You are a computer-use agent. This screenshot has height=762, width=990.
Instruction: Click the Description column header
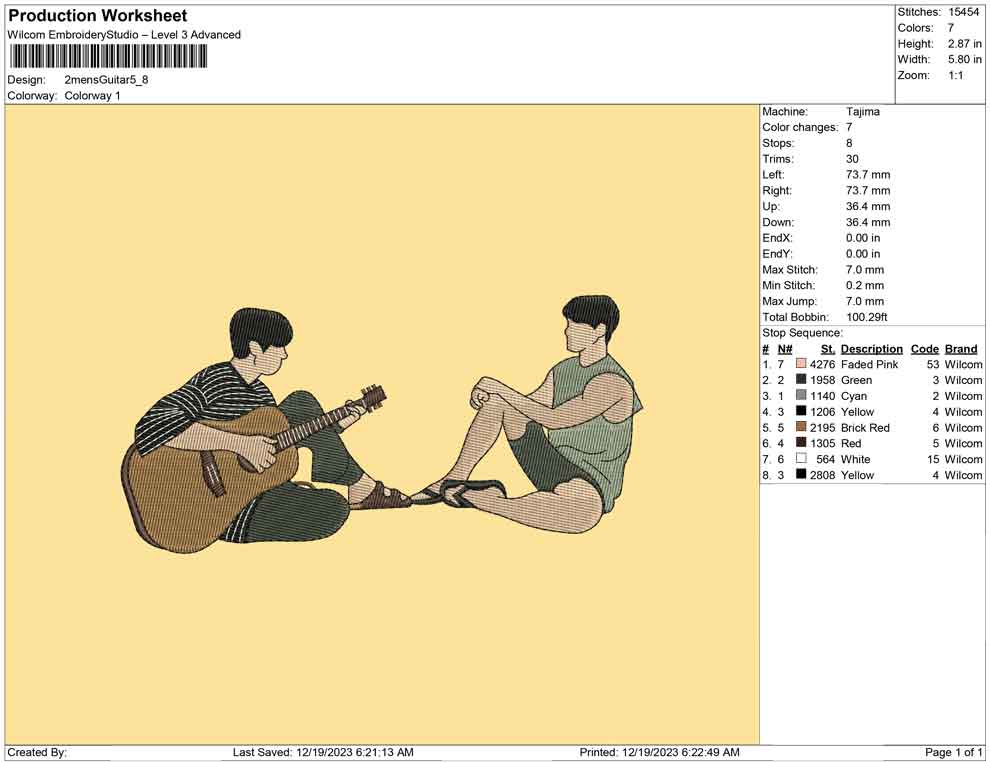point(872,349)
